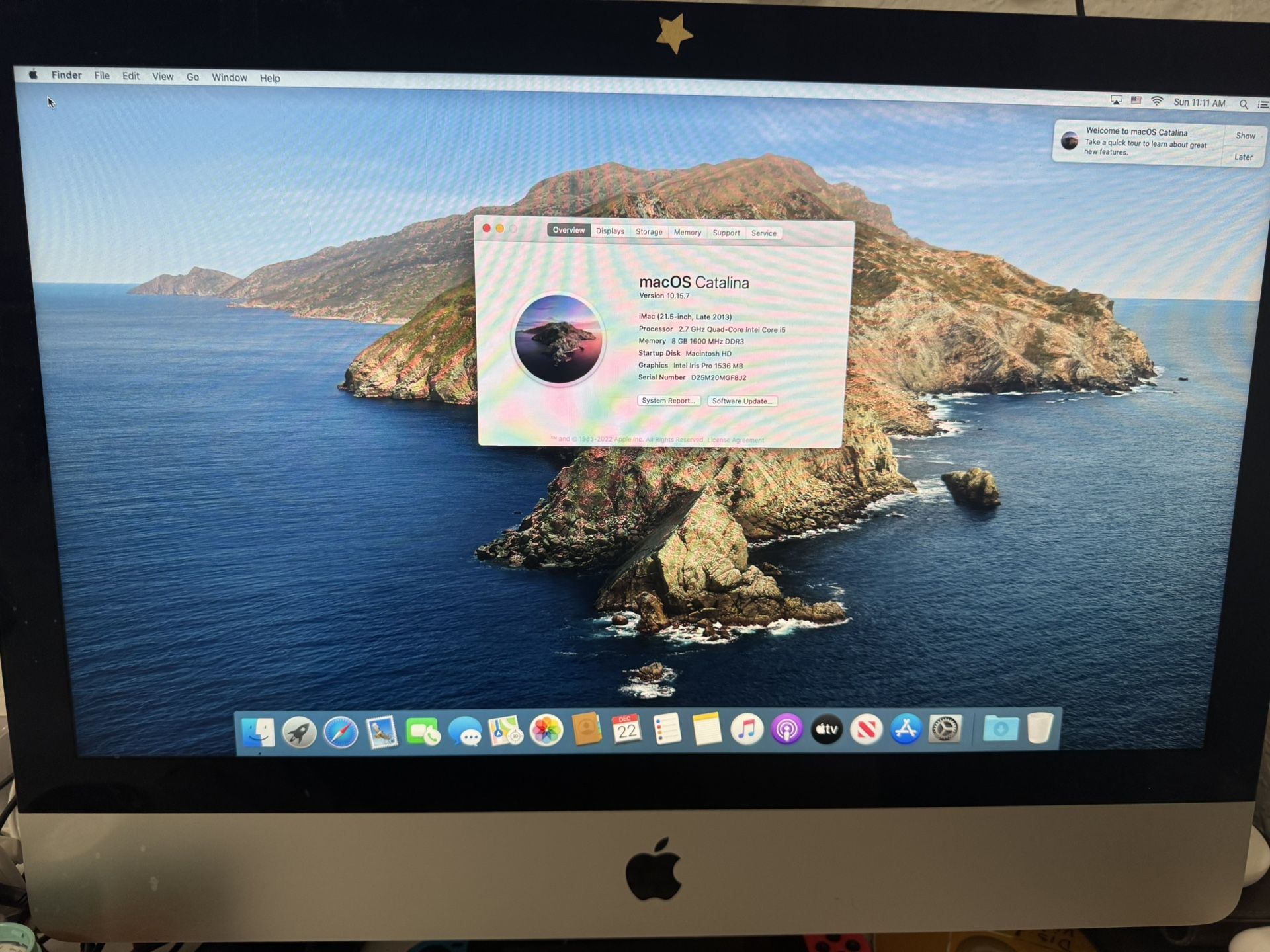This screenshot has height=952, width=1270.
Task: Open Contacts book icon in Dock
Action: pos(587,730)
